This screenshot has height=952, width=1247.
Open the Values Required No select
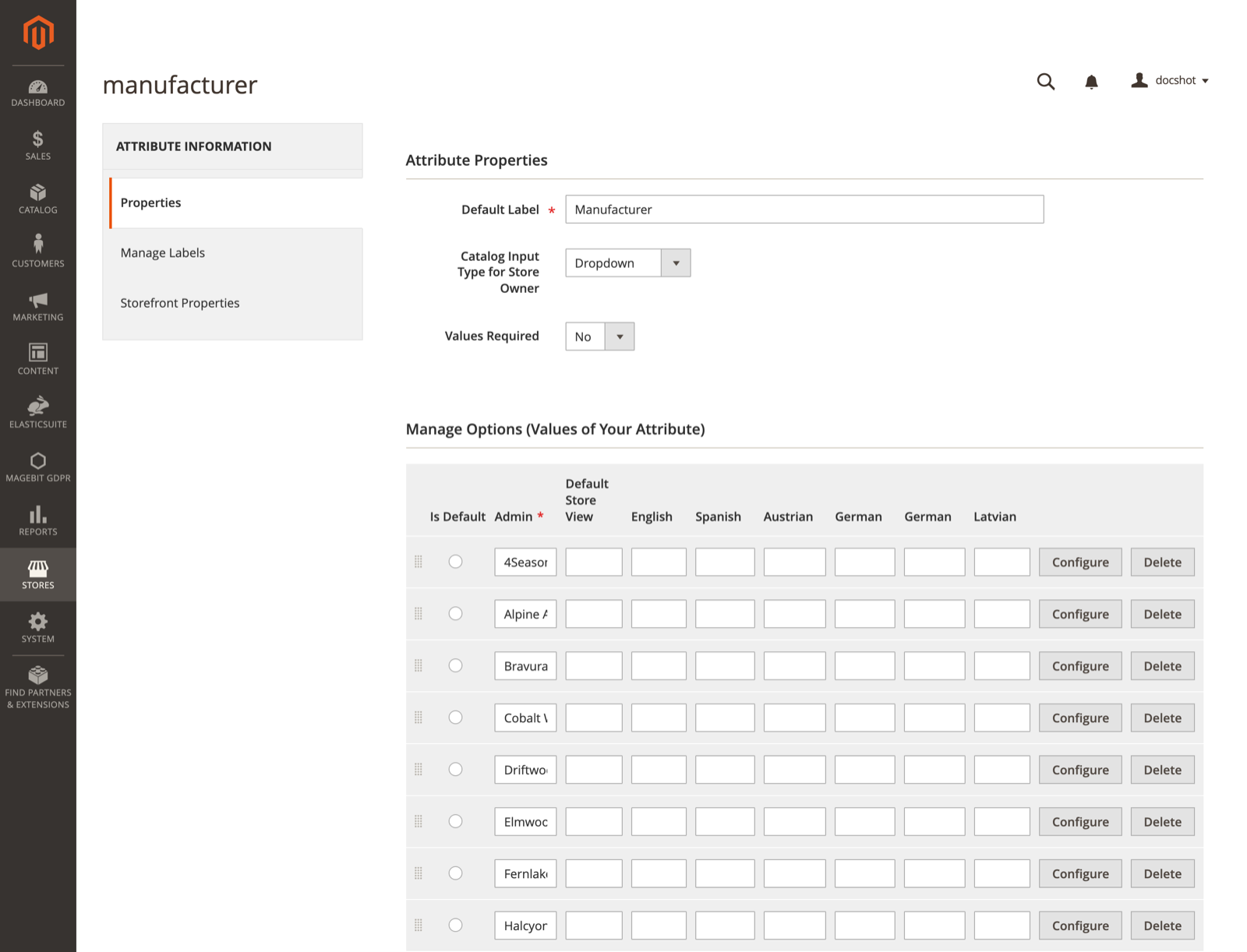point(600,337)
